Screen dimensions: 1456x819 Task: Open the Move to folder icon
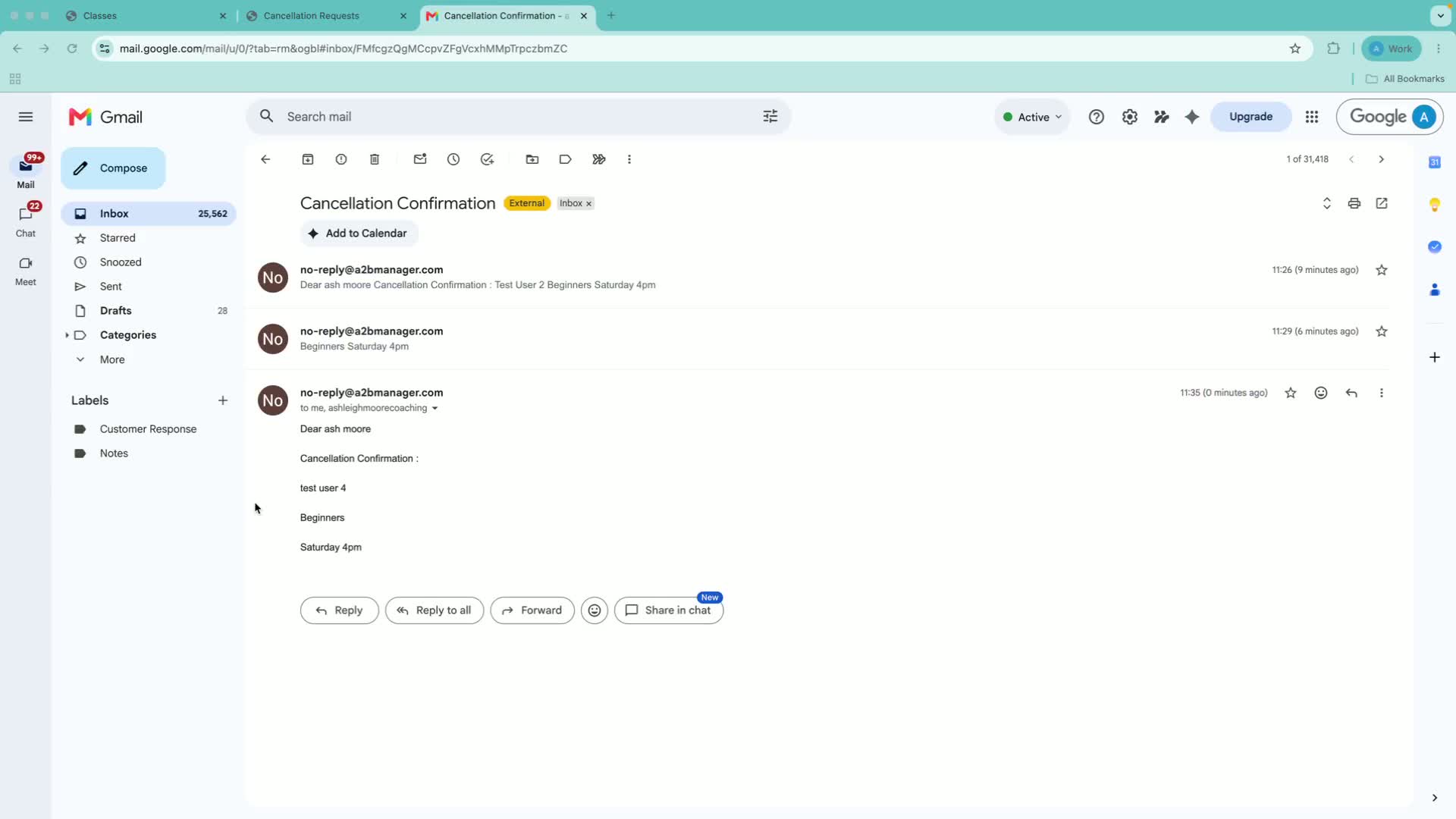click(x=532, y=159)
